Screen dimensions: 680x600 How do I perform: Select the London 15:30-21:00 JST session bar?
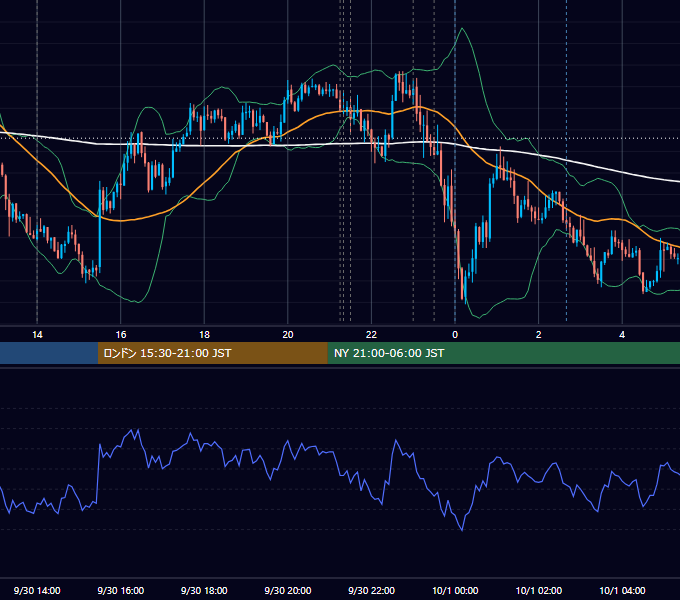click(x=212, y=353)
